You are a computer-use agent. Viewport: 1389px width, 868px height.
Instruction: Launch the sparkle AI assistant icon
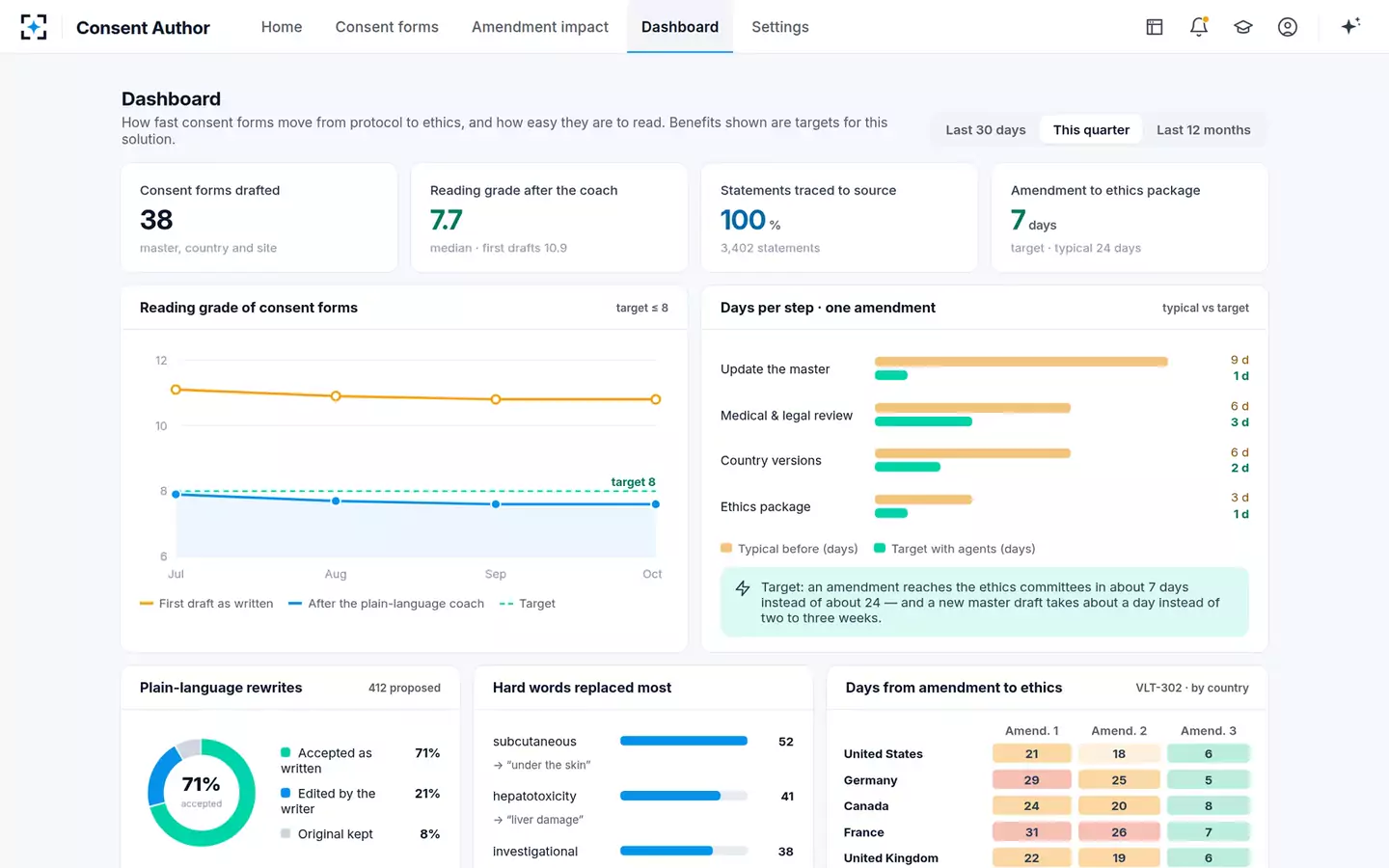coord(1350,26)
